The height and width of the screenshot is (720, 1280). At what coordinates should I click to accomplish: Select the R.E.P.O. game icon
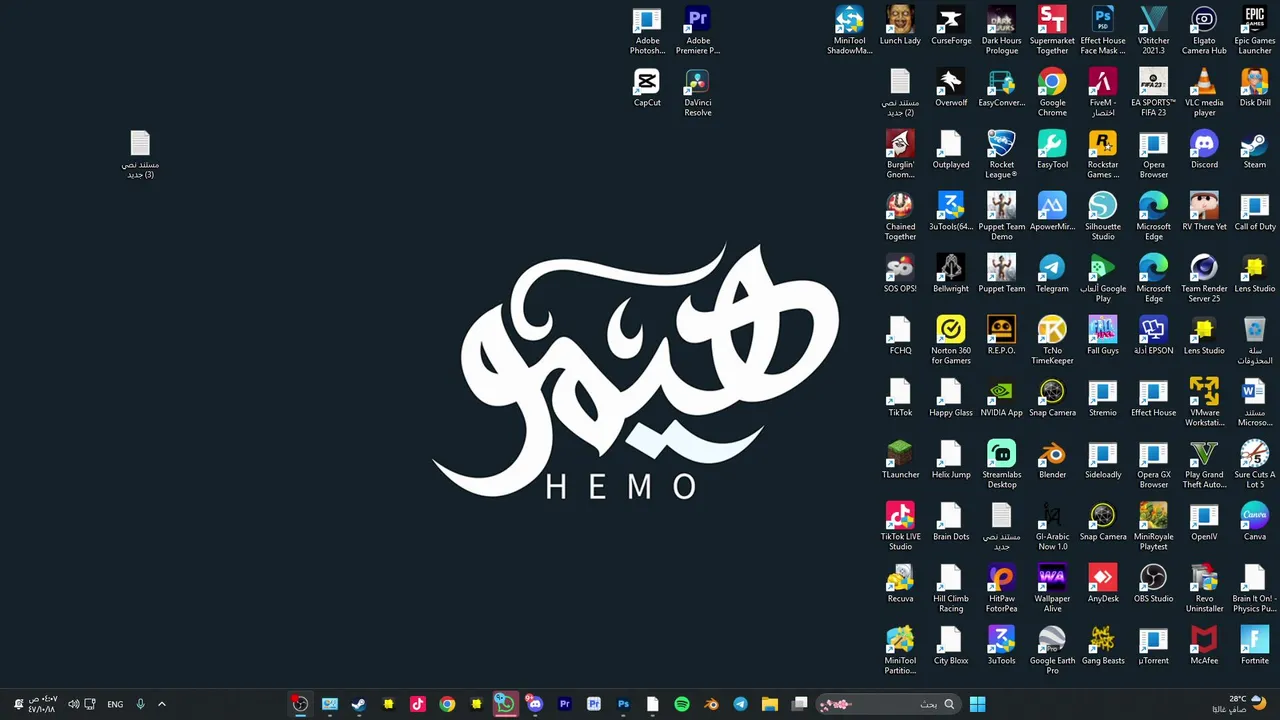coord(1001,336)
